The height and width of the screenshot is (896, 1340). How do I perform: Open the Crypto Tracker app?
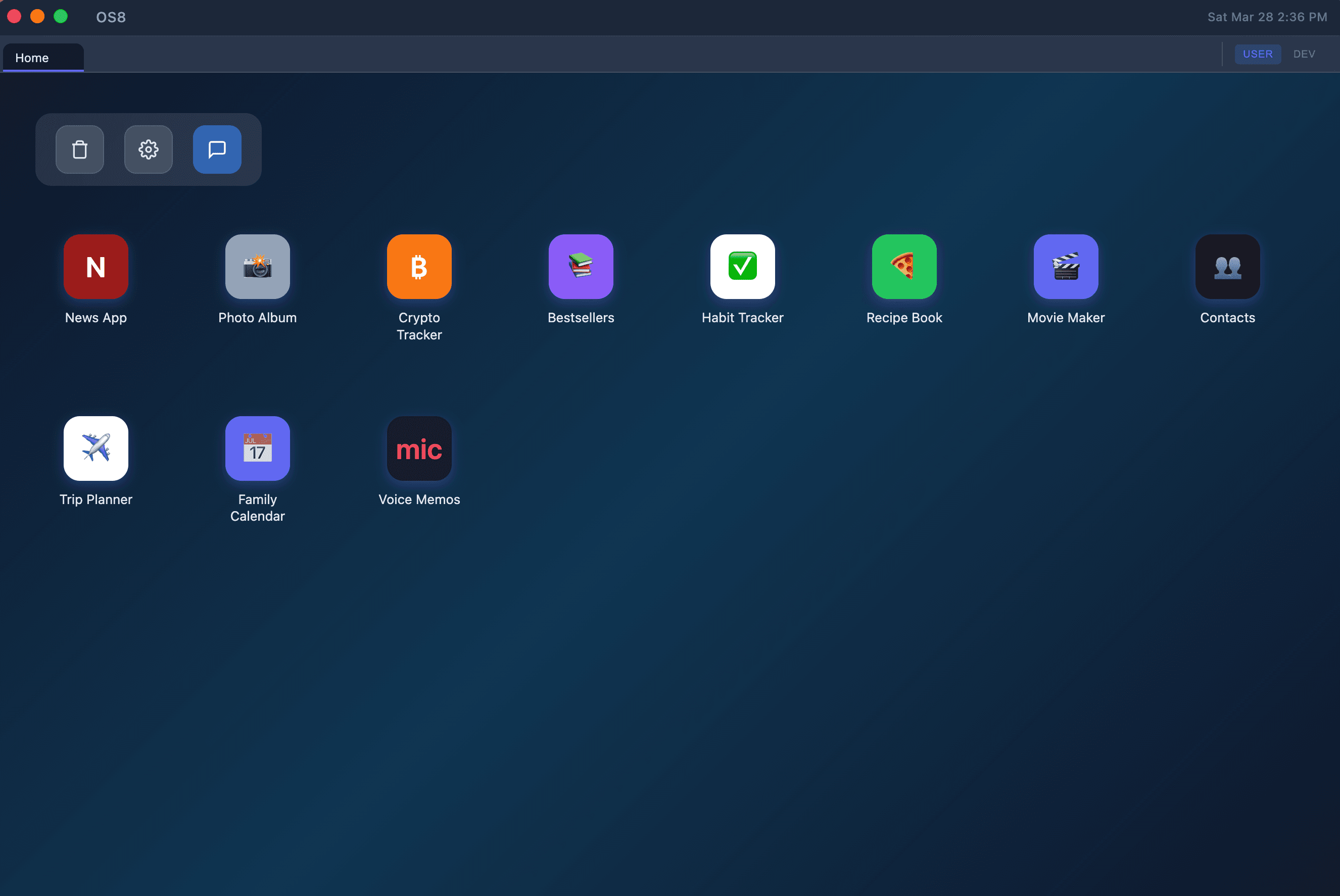419,266
